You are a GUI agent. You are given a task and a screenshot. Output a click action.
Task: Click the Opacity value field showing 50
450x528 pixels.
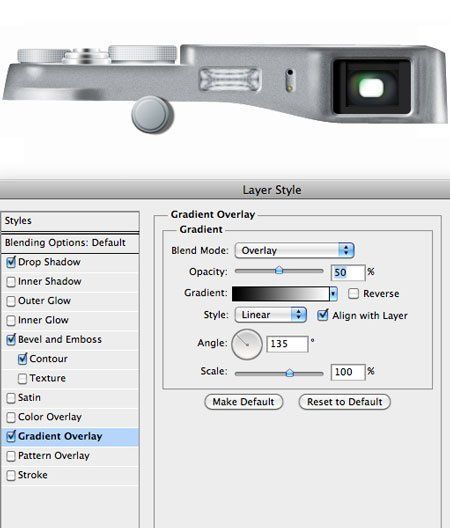coord(348,272)
